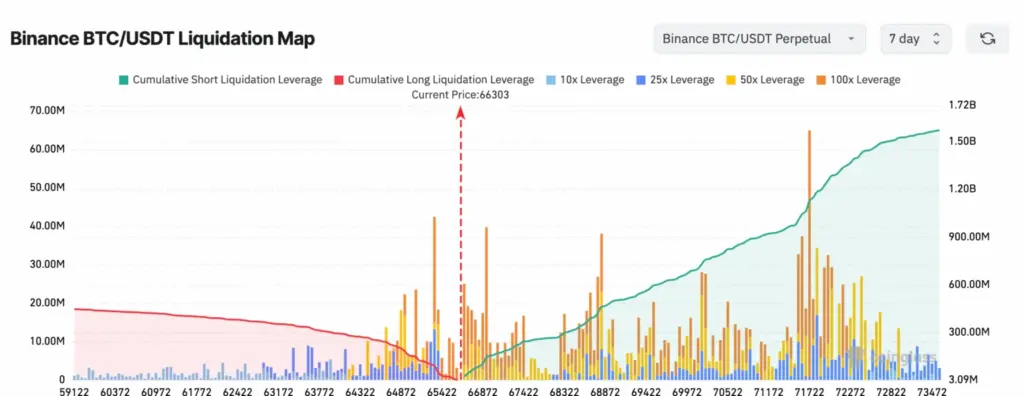This screenshot has width=1024, height=396.
Task: Toggle Cumulative Short Liquidation Leverage legend
Action: coord(220,80)
